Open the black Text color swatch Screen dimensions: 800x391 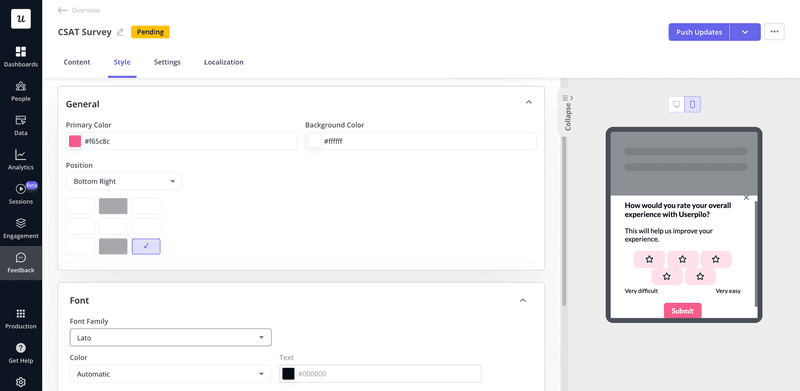[288, 374]
